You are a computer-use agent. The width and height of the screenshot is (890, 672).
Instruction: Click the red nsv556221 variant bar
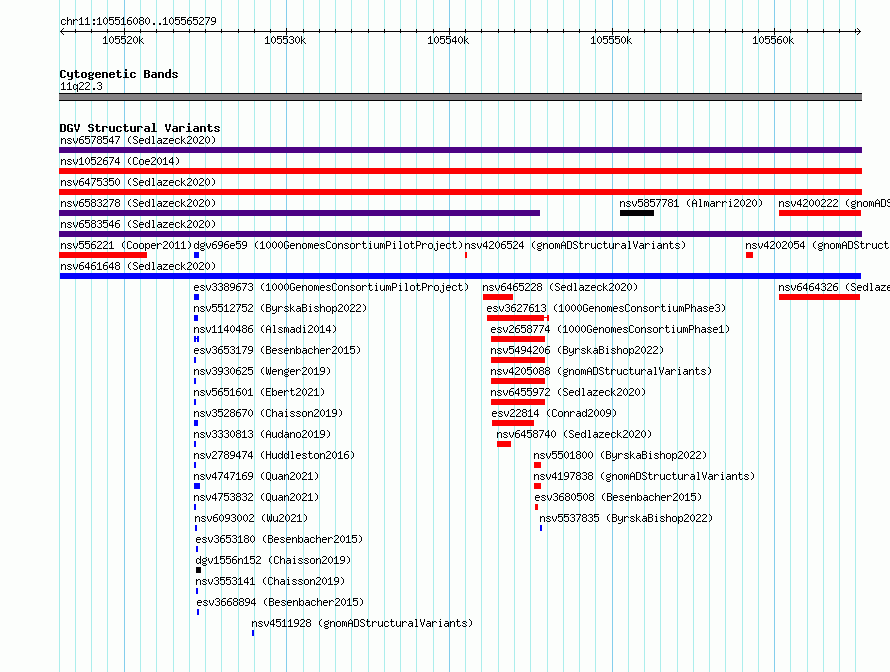coord(103,255)
